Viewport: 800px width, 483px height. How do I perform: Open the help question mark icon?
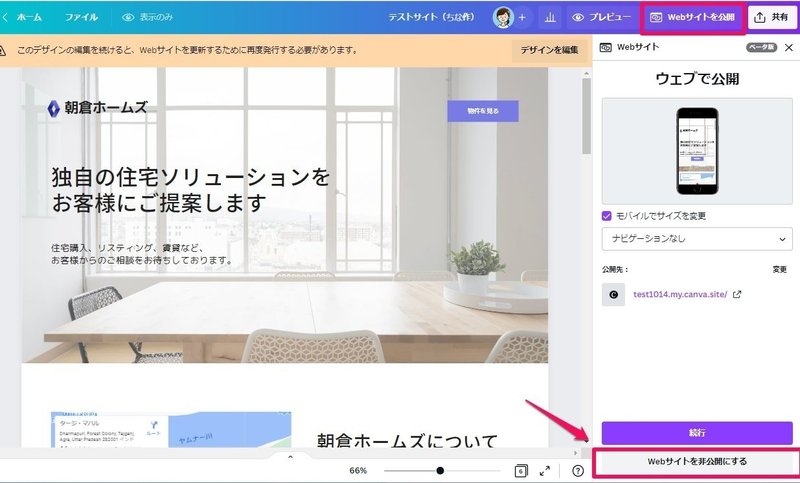578,471
